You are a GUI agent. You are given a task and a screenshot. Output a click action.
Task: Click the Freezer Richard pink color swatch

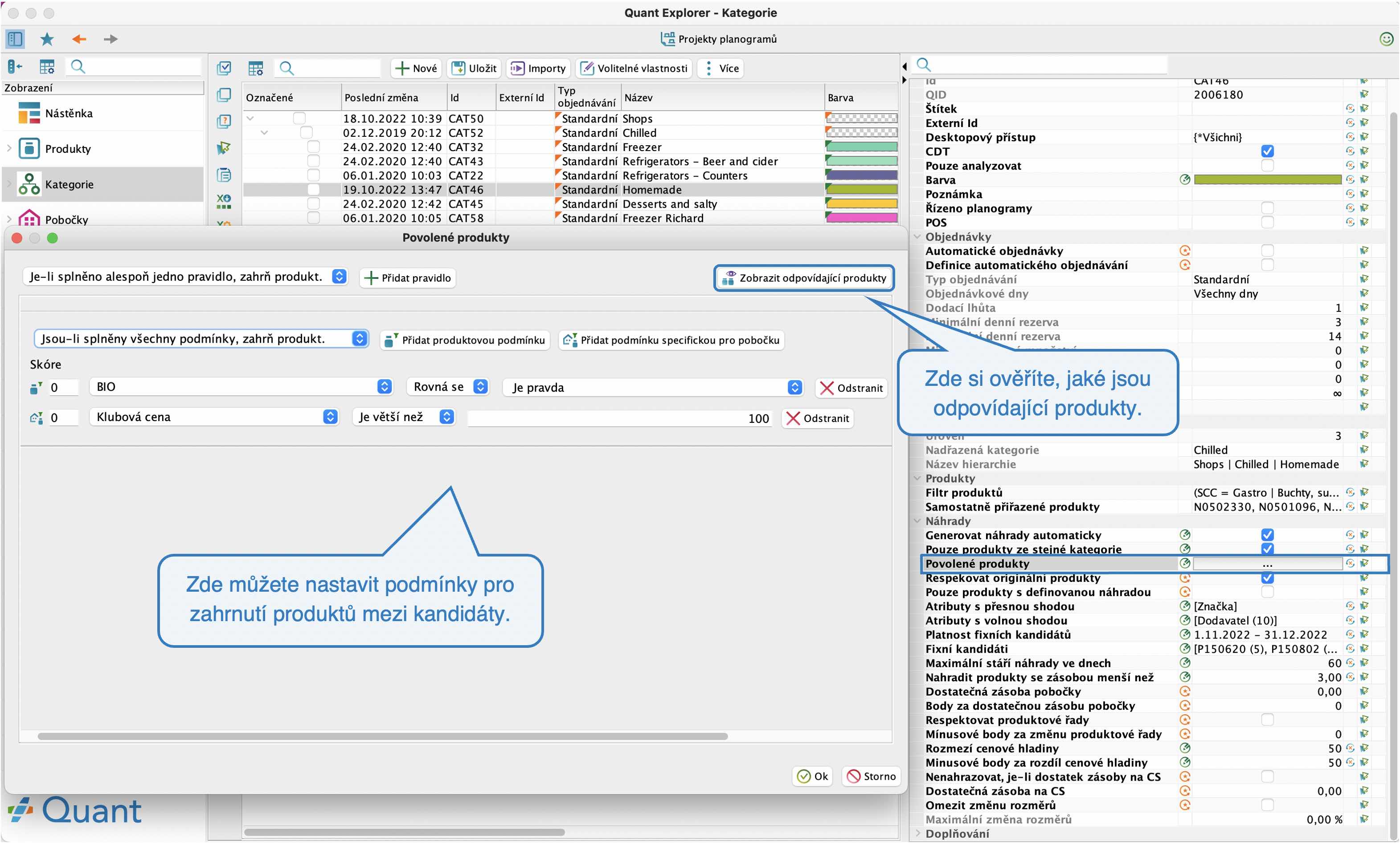861,217
